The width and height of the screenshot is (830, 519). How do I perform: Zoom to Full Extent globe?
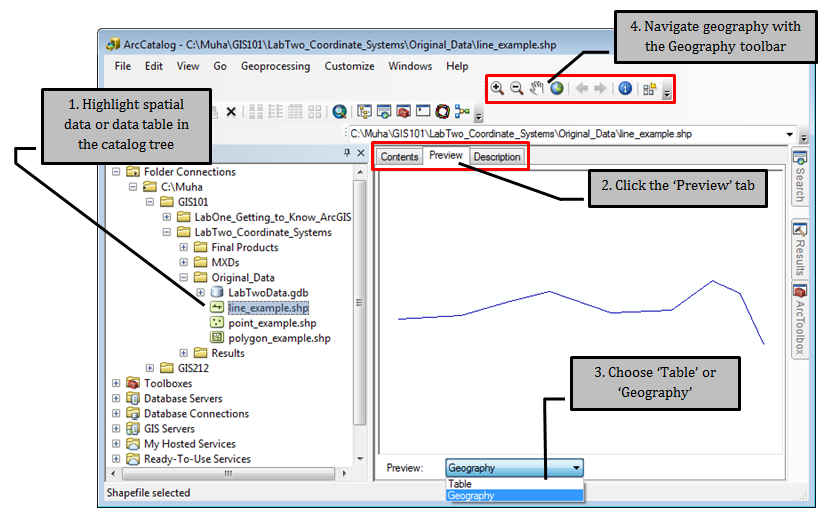556,88
